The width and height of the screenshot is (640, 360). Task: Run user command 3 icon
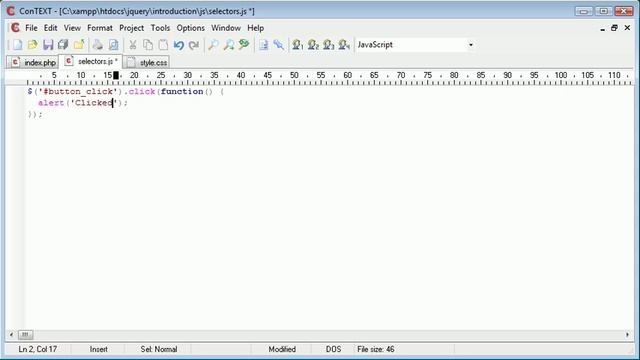[x=329, y=45]
